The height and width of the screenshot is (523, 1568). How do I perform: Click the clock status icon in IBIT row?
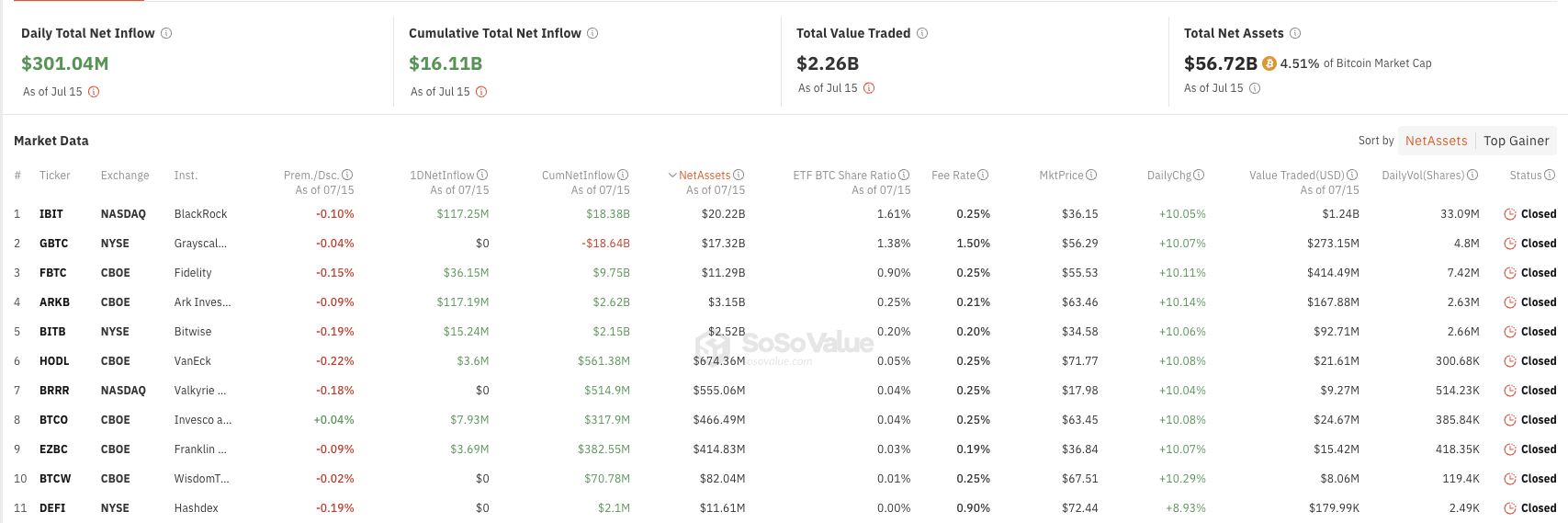pos(1509,214)
